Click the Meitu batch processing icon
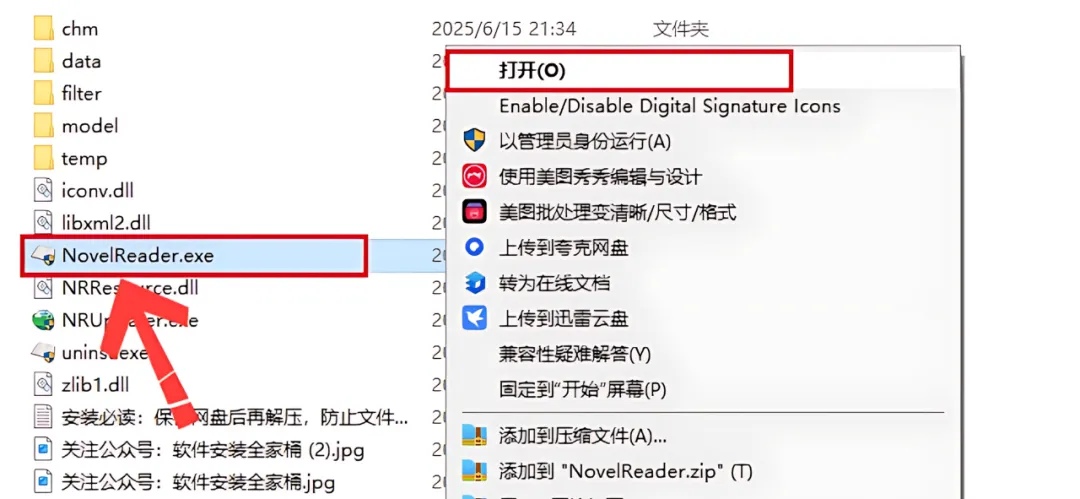The image size is (1080, 499). 475,212
